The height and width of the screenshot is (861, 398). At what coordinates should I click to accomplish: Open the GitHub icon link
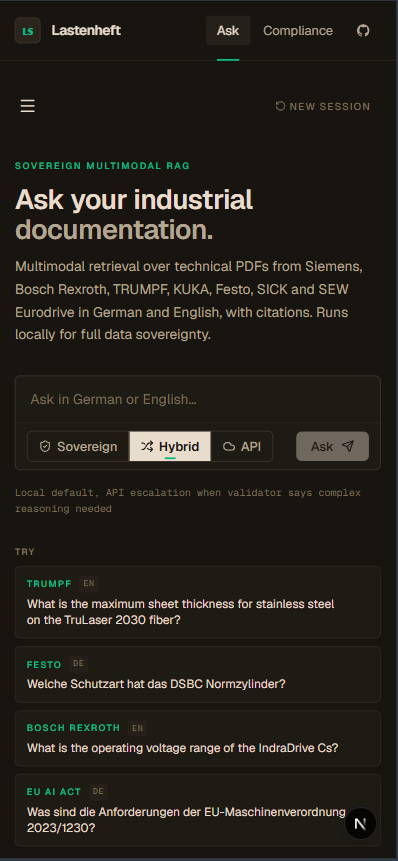(x=363, y=31)
